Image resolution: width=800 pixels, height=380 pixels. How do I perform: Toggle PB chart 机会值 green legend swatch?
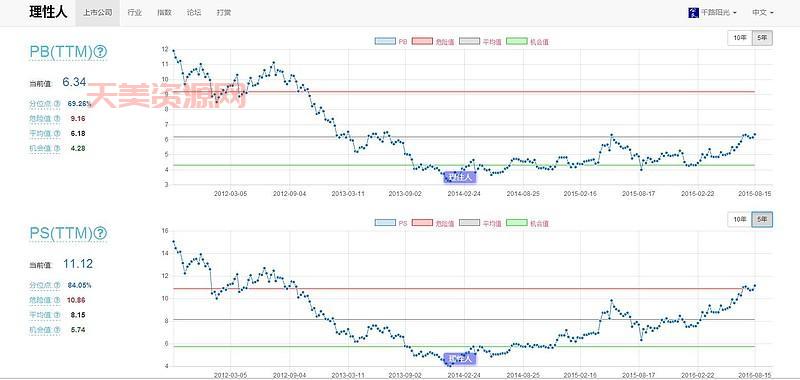click(517, 41)
